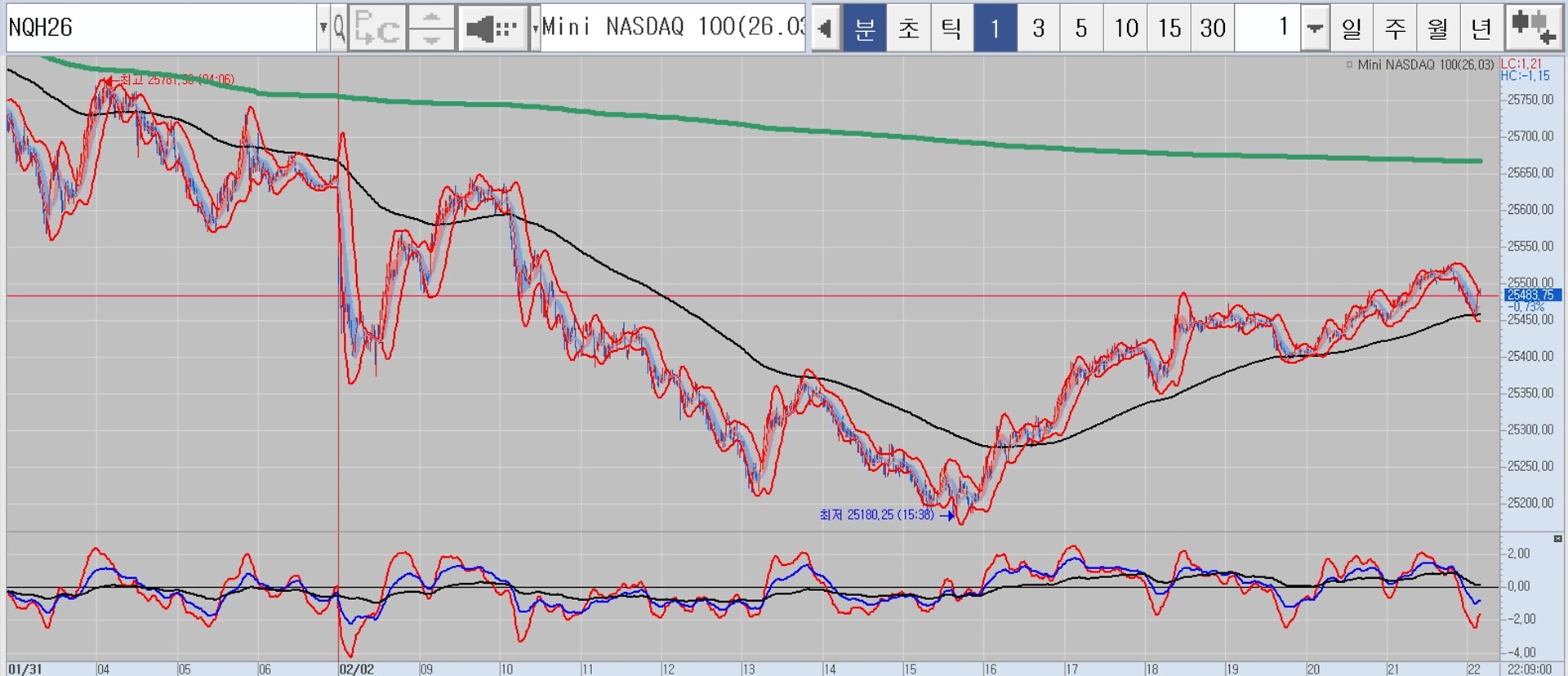Screen dimensions: 1568x676
Task: Switch to tick (틱) chart mode
Action: pos(951,29)
